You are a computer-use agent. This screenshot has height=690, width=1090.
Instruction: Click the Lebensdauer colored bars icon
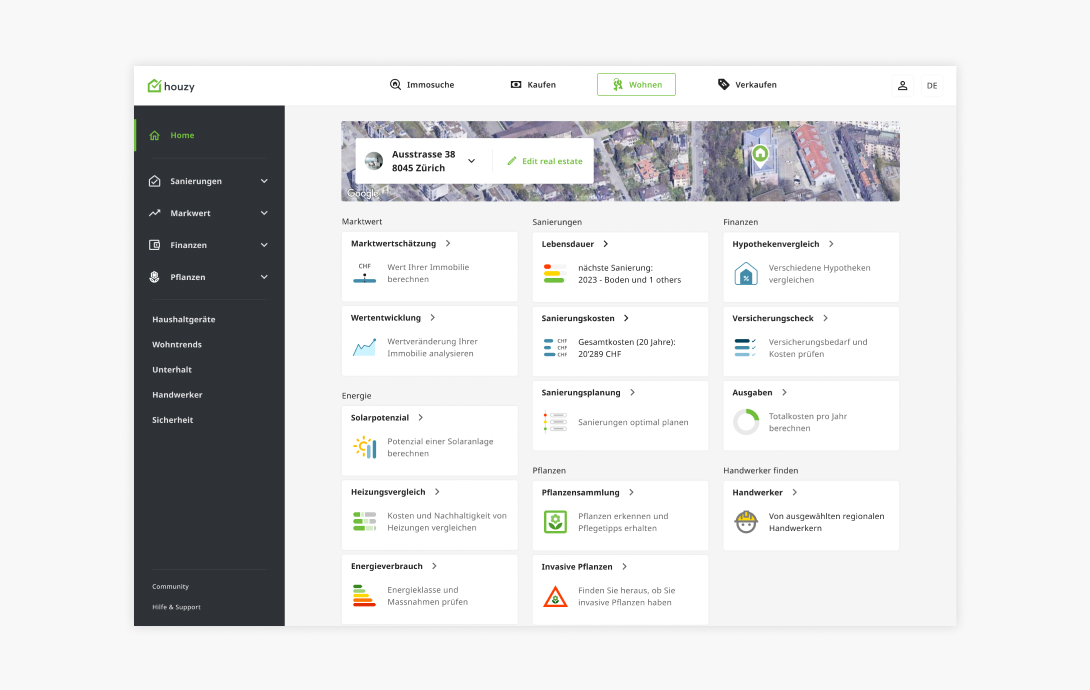pos(554,273)
